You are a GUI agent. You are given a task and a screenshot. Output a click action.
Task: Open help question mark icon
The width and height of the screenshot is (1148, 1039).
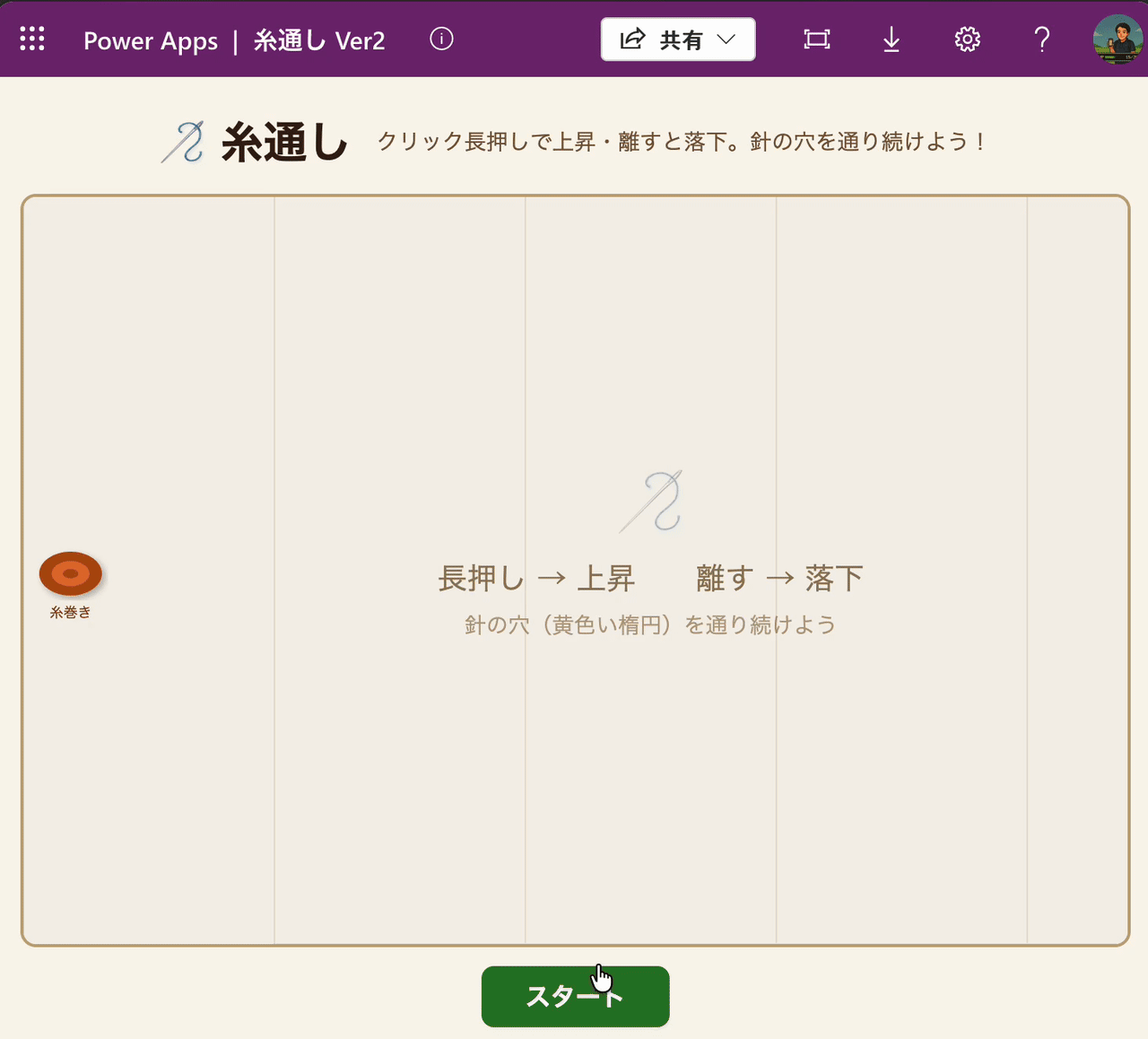pos(1041,39)
